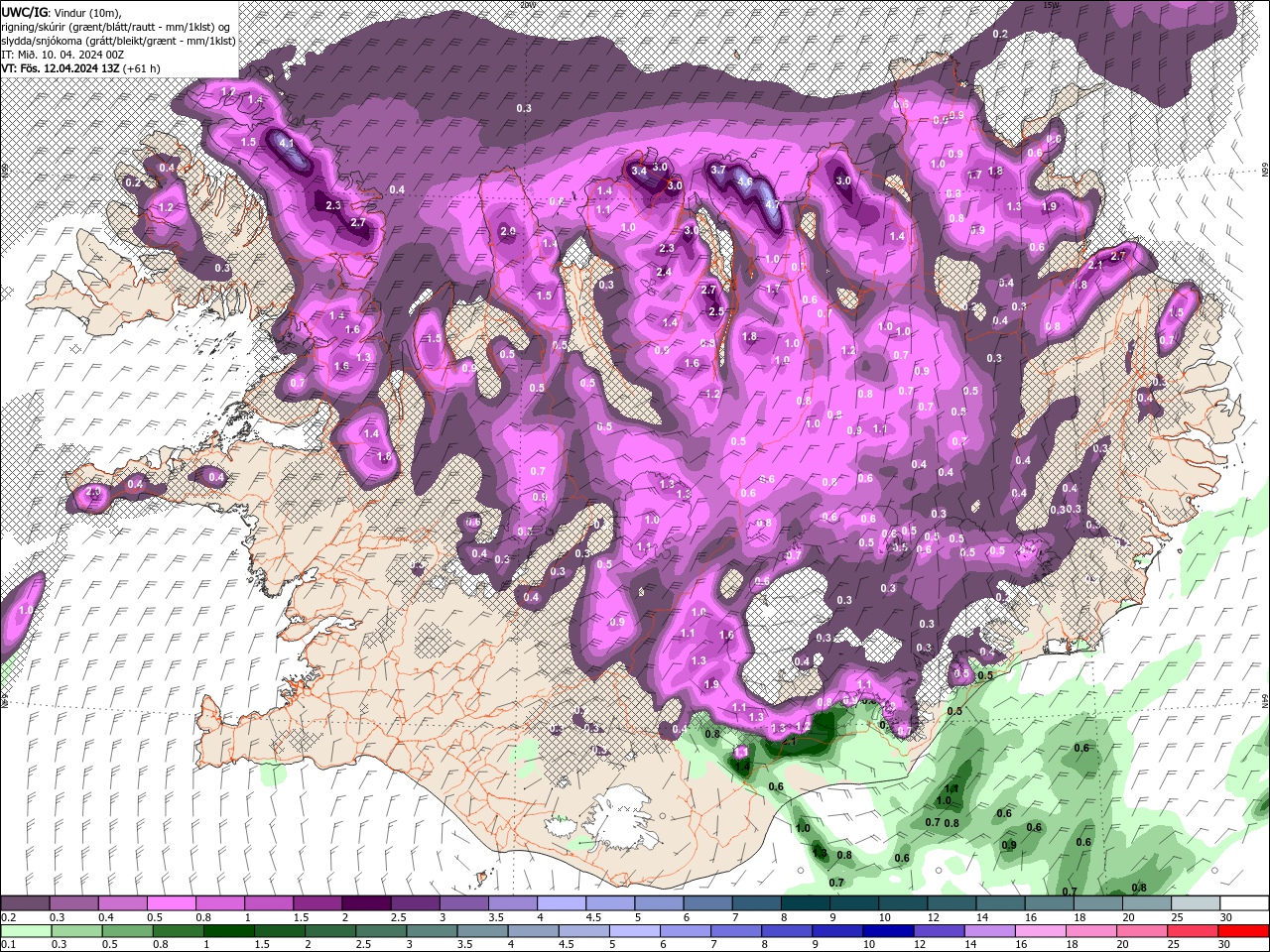Choose the rain legend swatch between 2.5 and 3
This screenshot has height=952, width=1270.
(x=381, y=931)
